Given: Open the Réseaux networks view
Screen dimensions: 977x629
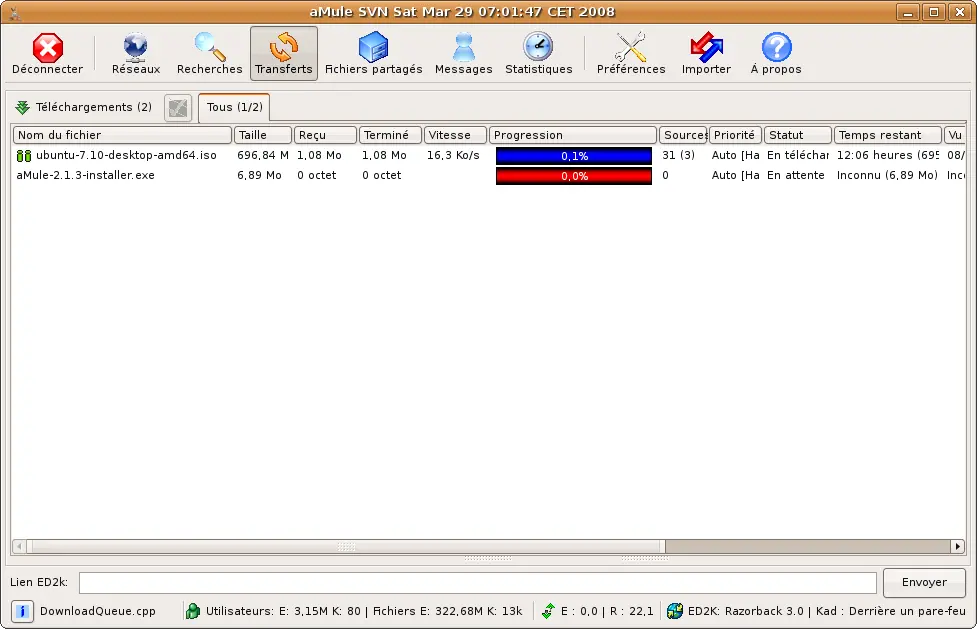Looking at the screenshot, I should point(136,54).
